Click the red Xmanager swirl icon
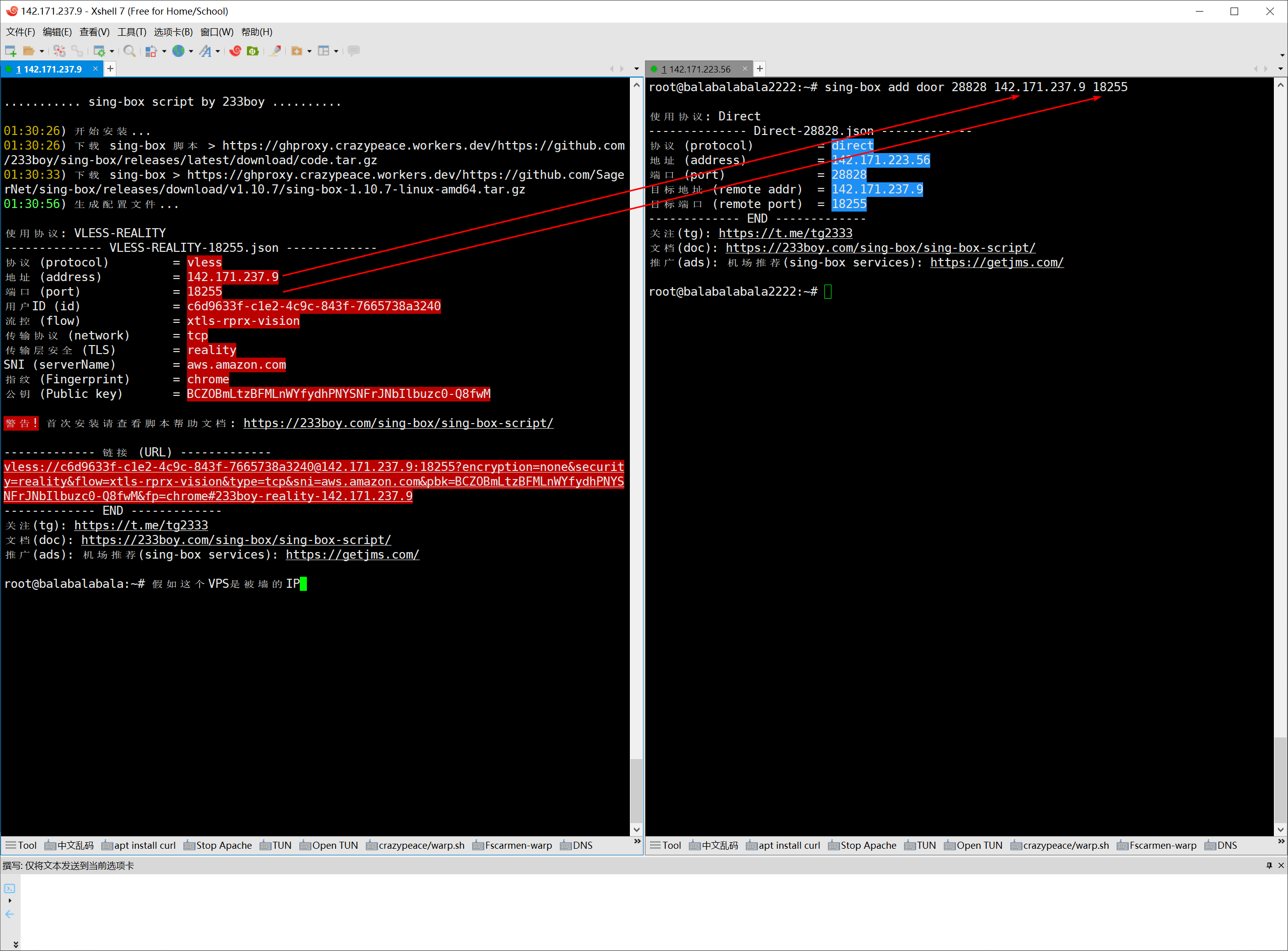The image size is (1288, 951). coord(235,51)
